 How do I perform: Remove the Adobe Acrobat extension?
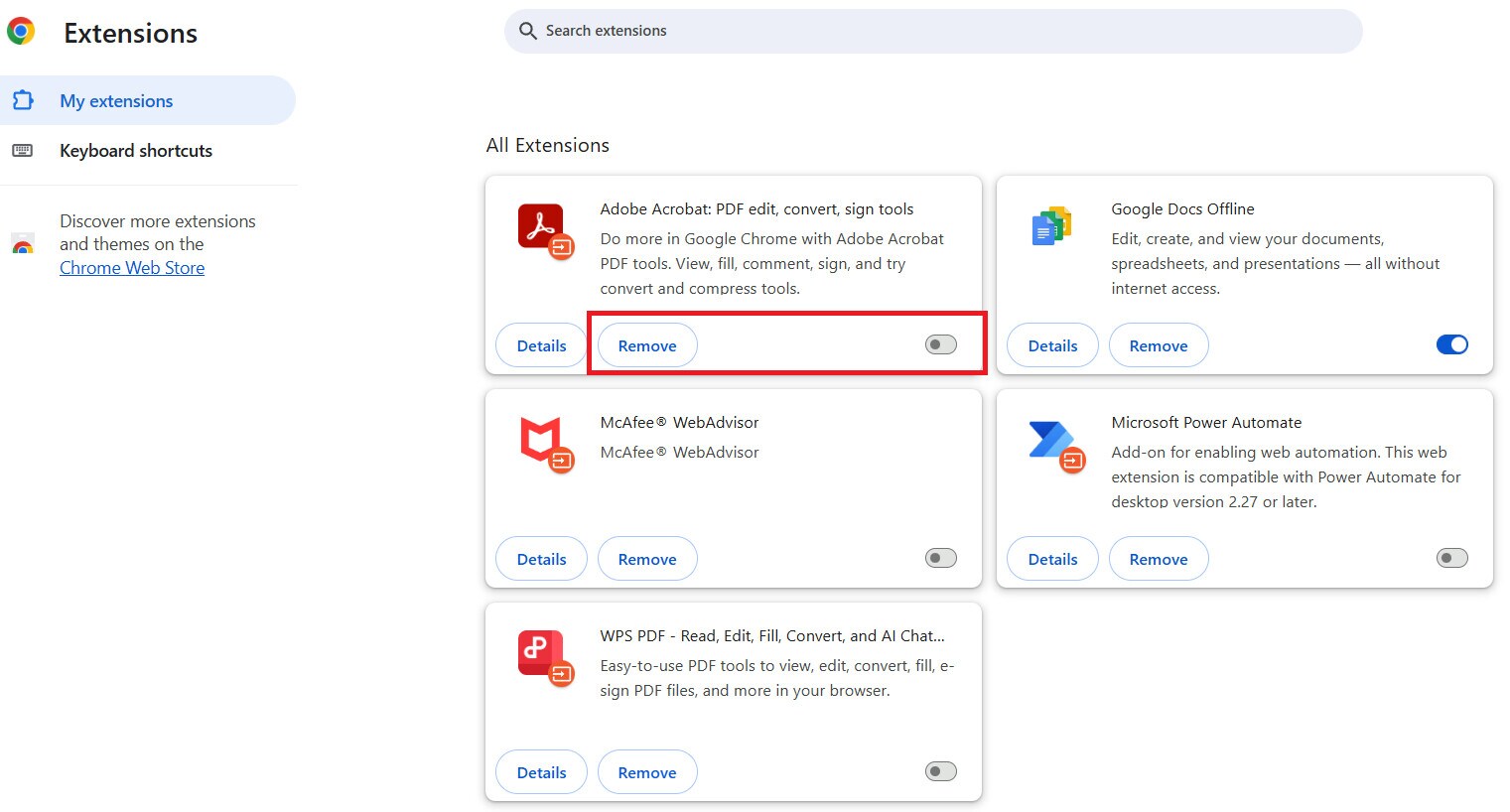pyautogui.click(x=646, y=344)
